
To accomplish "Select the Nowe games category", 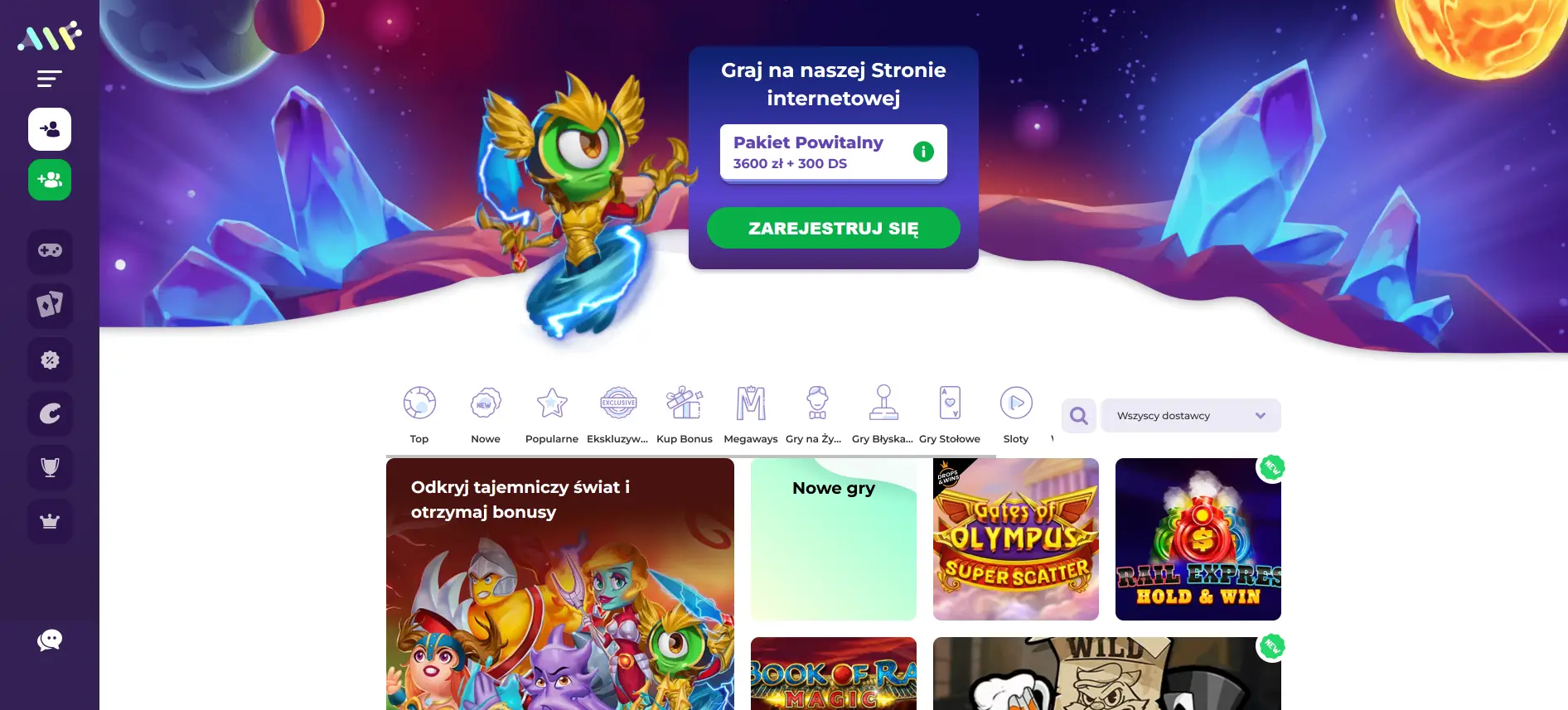I will [486, 415].
